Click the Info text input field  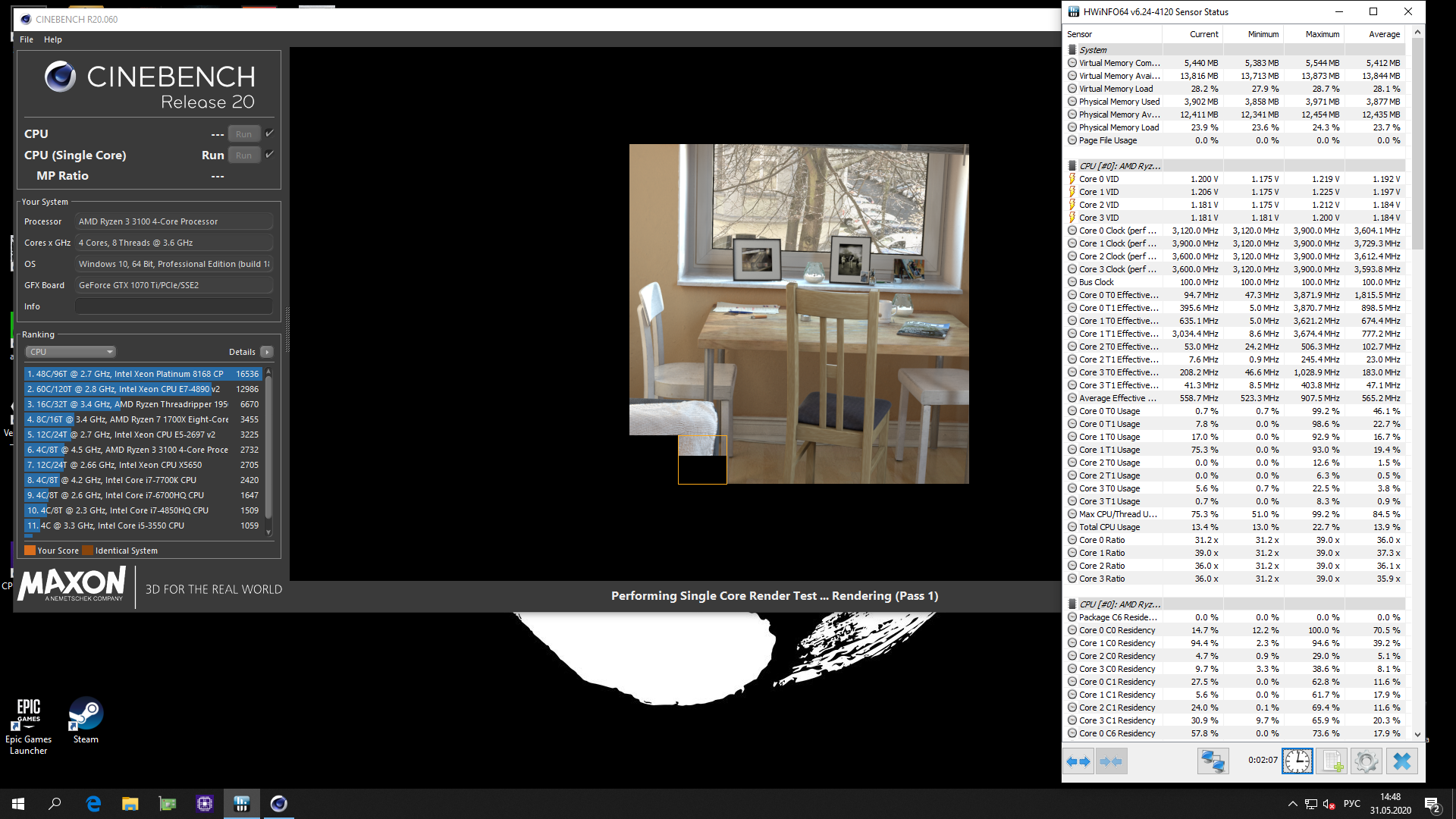174,306
